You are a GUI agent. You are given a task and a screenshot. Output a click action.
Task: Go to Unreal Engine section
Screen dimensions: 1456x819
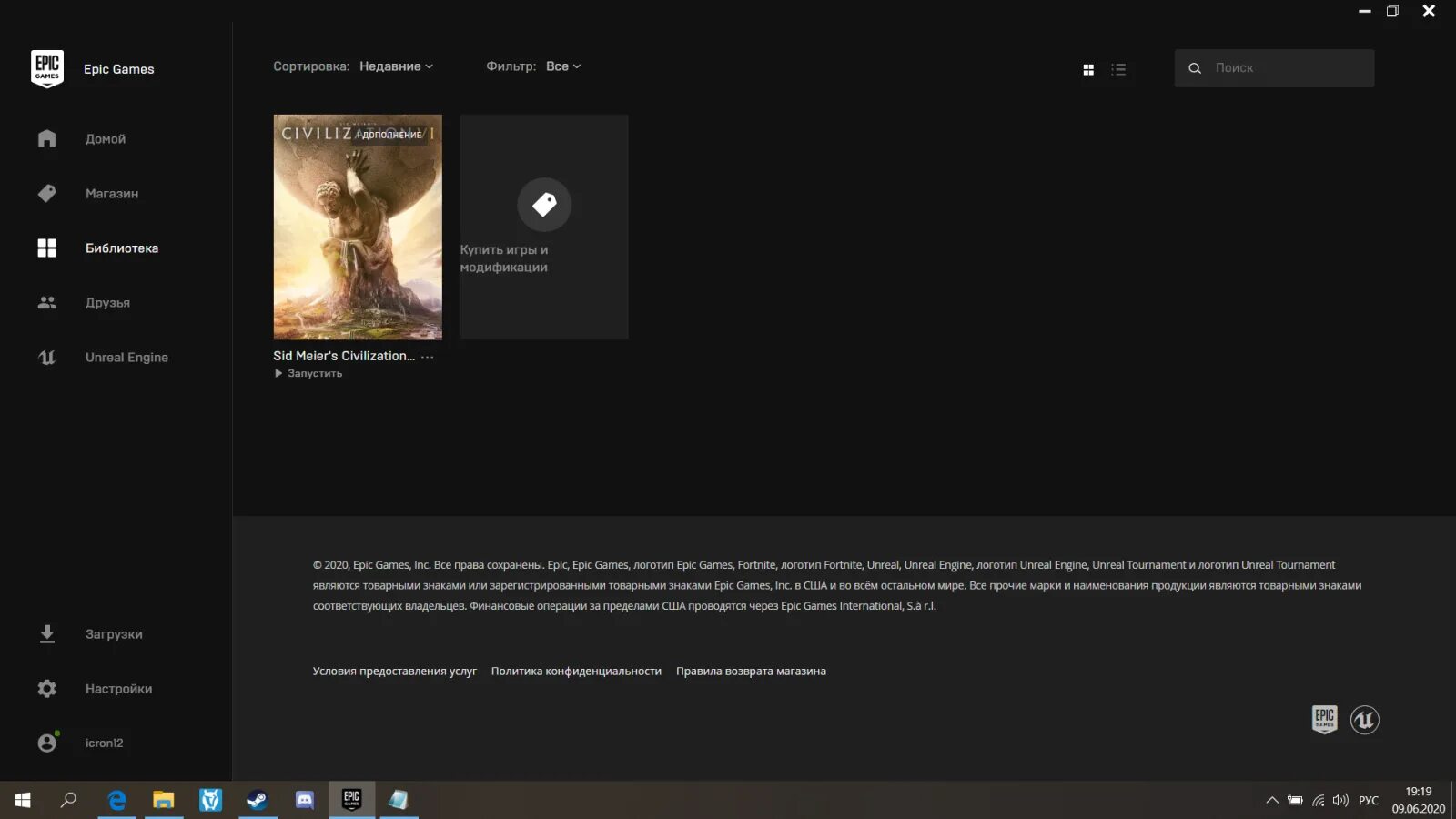tap(126, 357)
